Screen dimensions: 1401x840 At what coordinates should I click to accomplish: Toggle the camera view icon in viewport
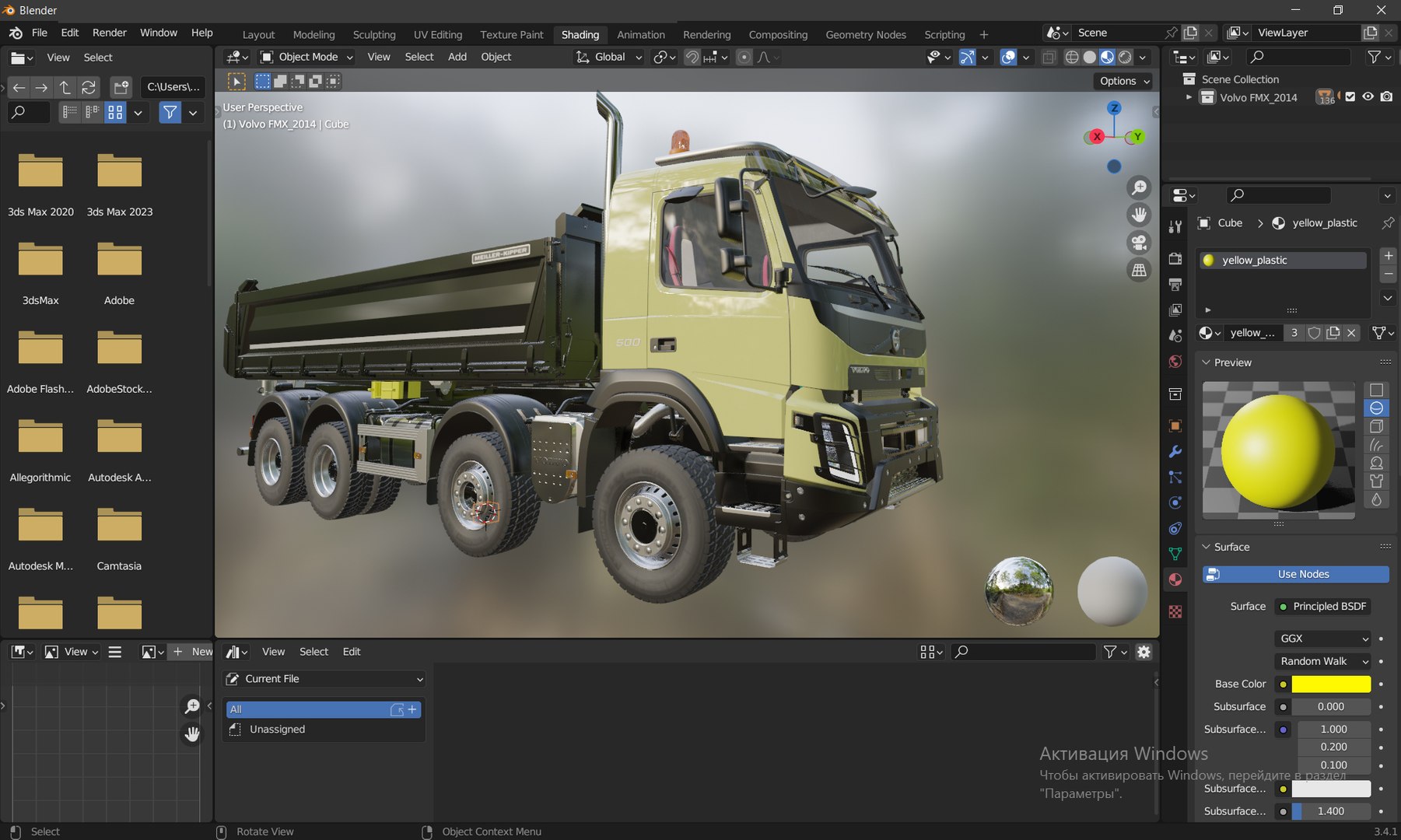(1139, 243)
